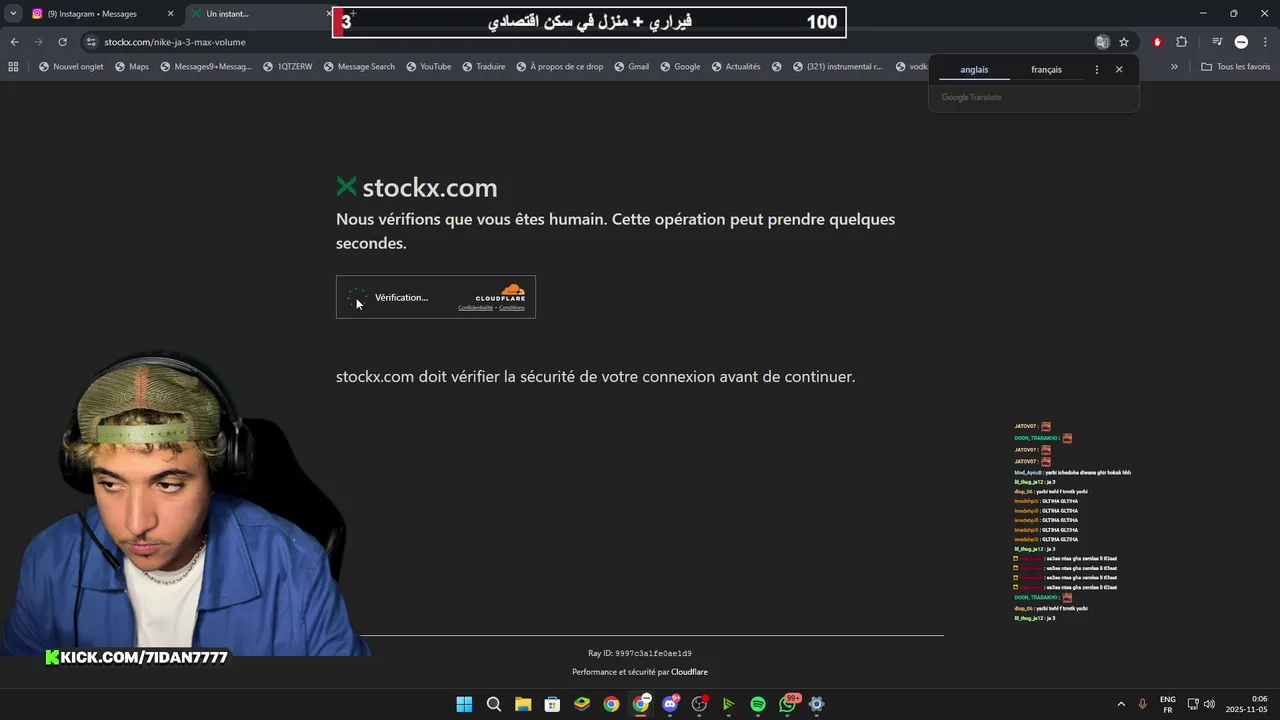Open the first Chrome icon on taskbar
1280x720 pixels.
pyautogui.click(x=611, y=704)
